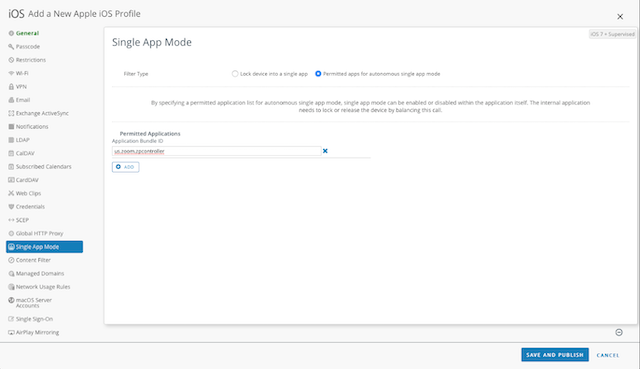The image size is (640, 369).
Task: Click the Single Sign-On icon
Action: click(11, 319)
